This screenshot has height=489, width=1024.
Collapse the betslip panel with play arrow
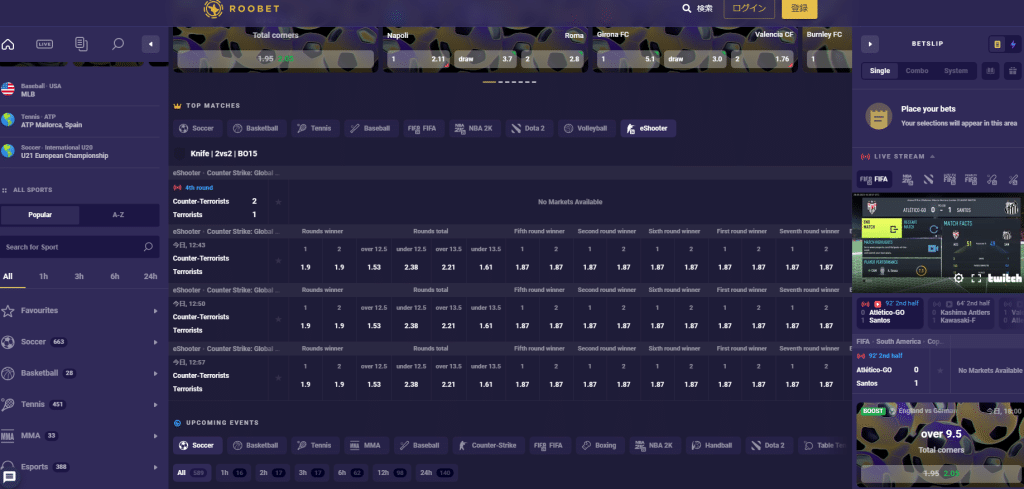[x=870, y=44]
